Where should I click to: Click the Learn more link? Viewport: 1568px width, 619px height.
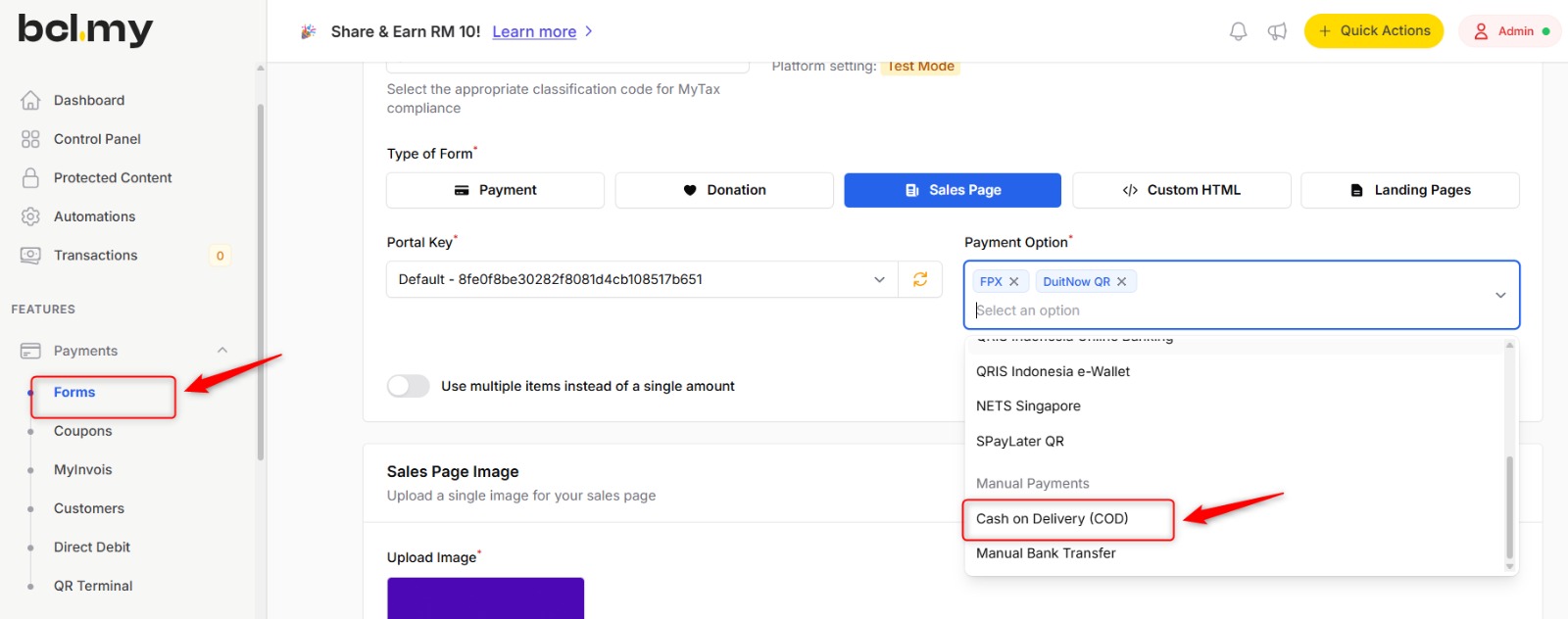coord(534,31)
